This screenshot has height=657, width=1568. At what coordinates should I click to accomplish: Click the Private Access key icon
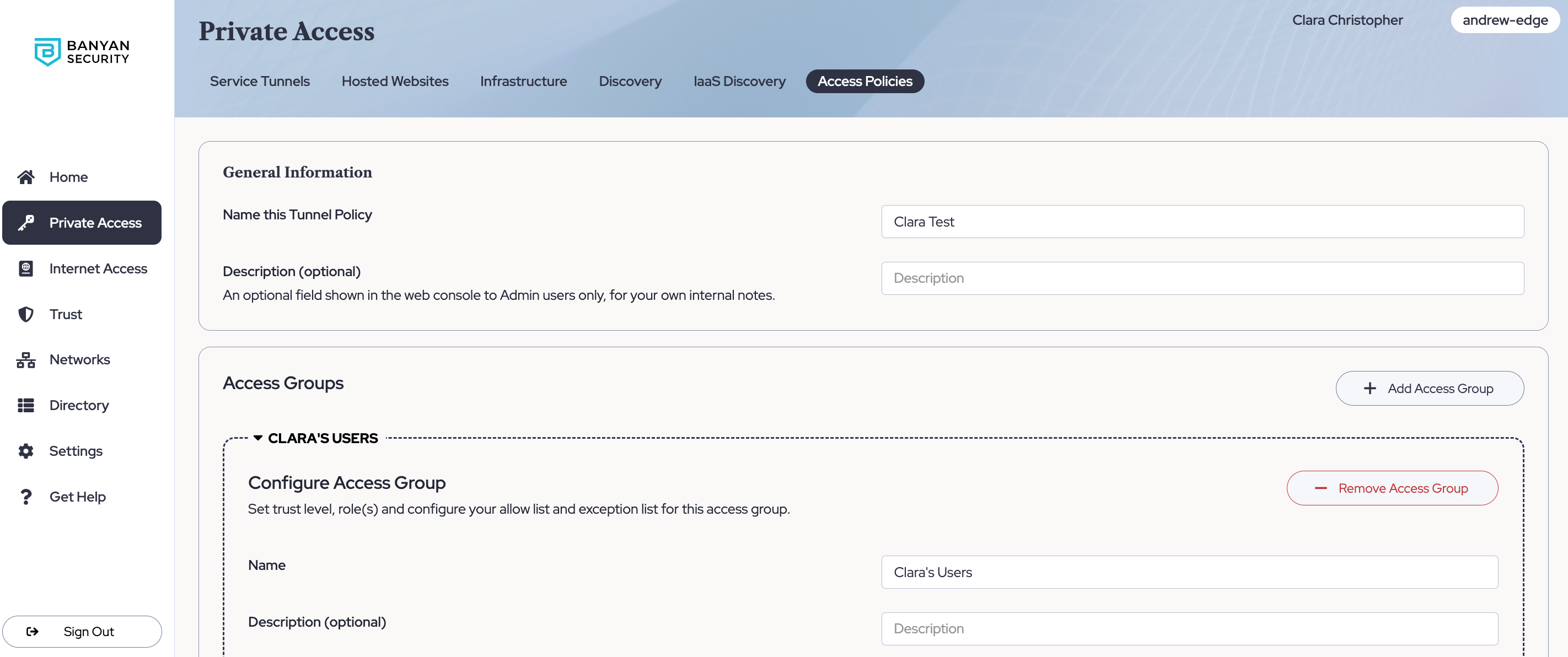click(25, 223)
